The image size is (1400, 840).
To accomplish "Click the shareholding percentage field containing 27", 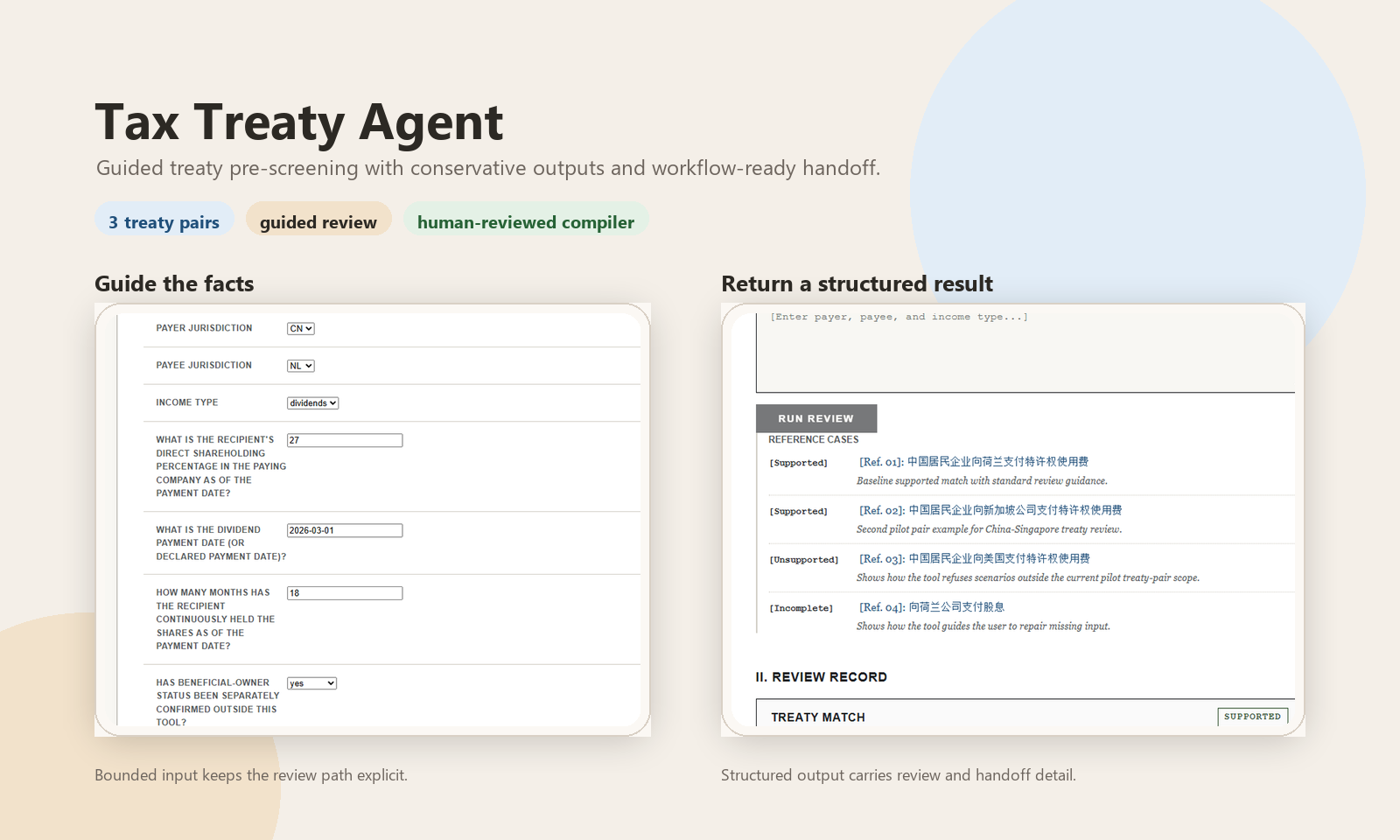I will click(x=345, y=440).
